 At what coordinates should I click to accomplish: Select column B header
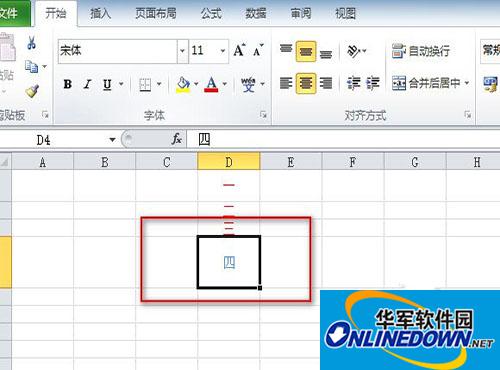tap(105, 162)
